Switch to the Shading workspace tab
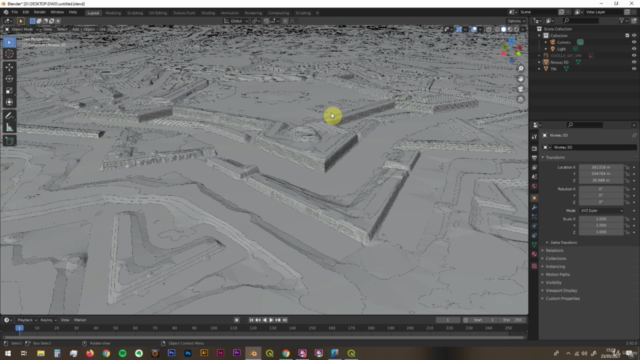The height and width of the screenshot is (360, 640). [208, 13]
